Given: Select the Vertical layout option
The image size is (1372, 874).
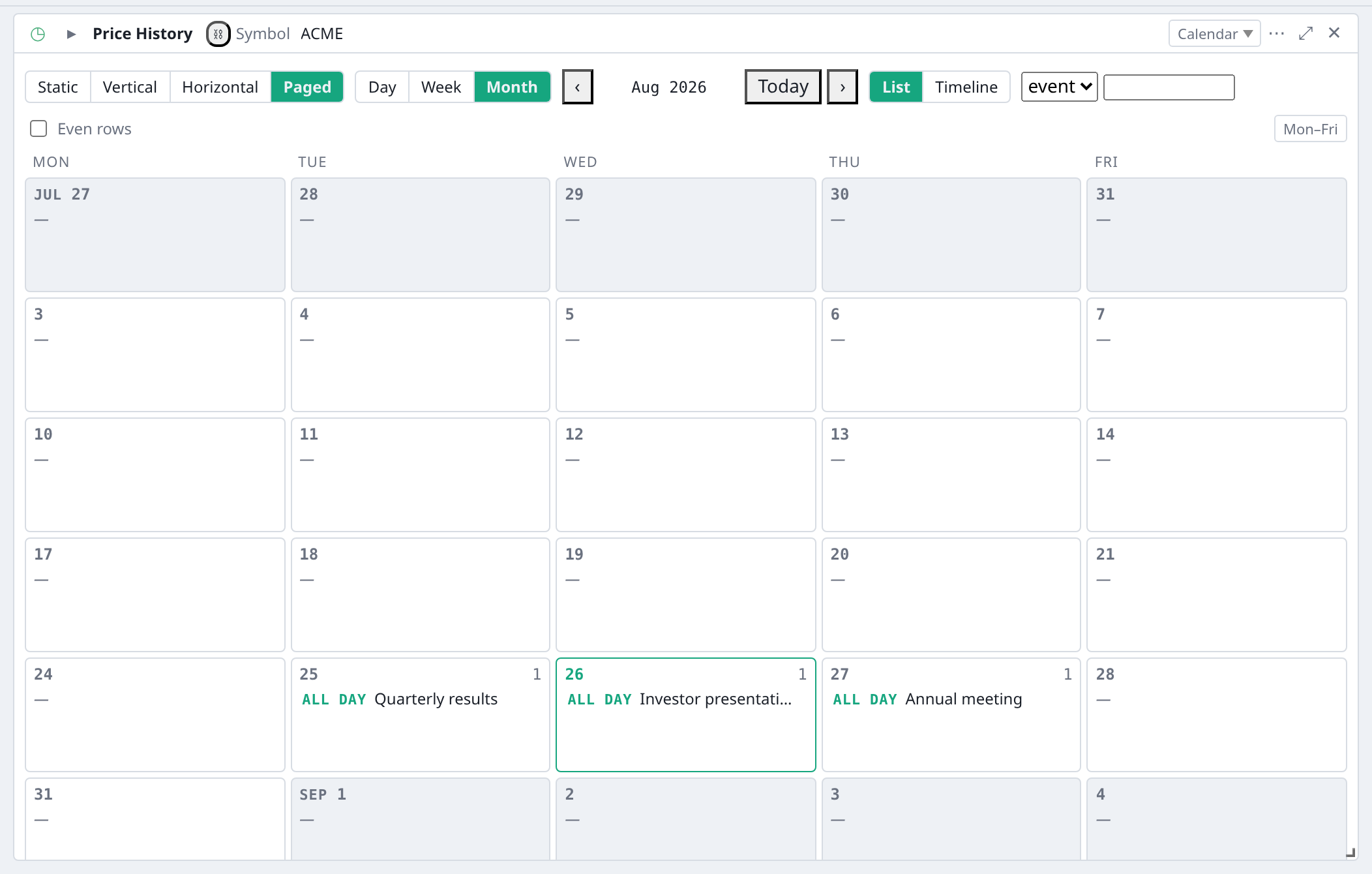Looking at the screenshot, I should (x=130, y=87).
